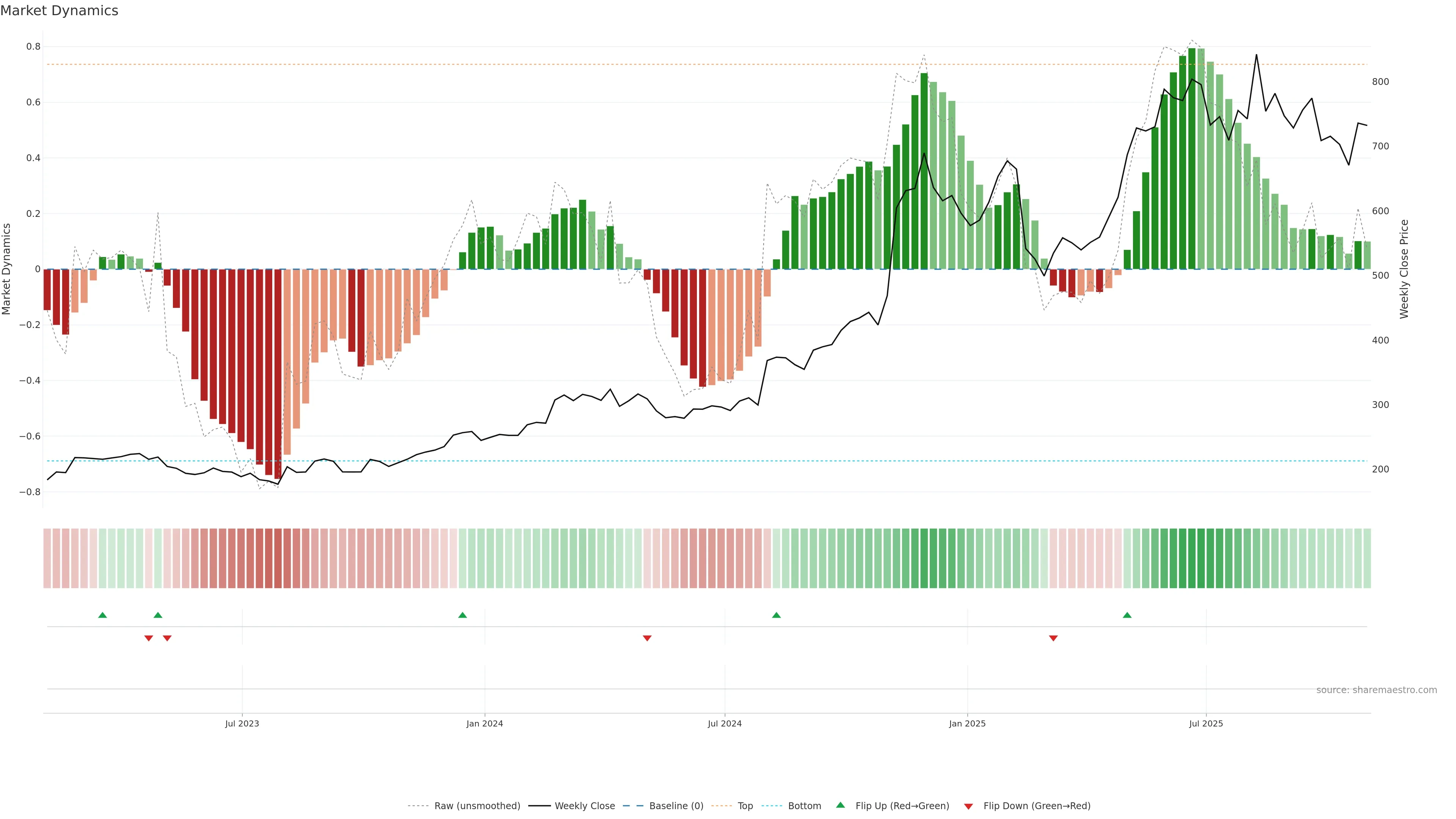Click the leftmost green flip-up triangle marker
1456x819 pixels.
(x=102, y=615)
